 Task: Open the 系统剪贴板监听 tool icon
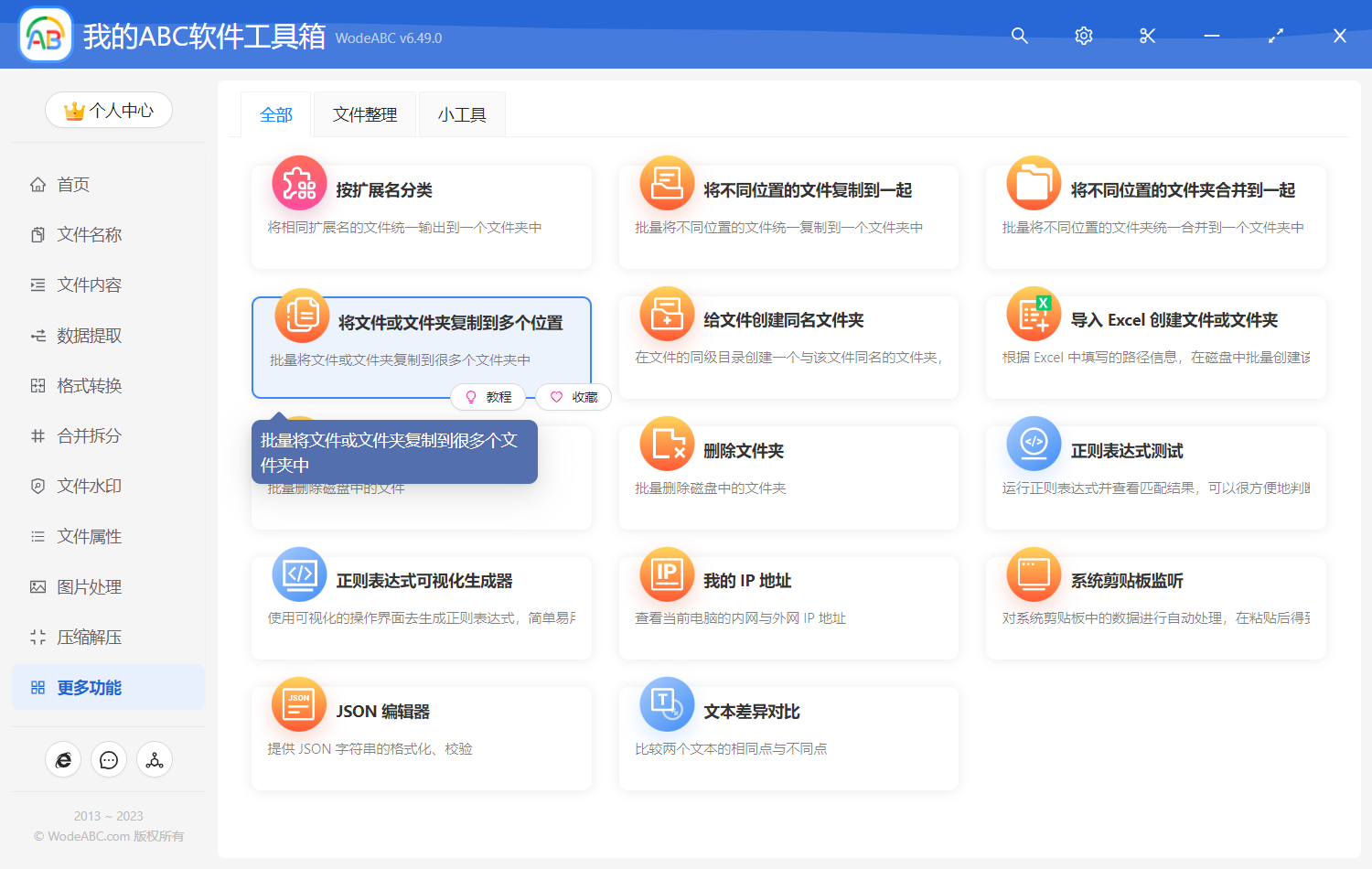coord(1033,574)
